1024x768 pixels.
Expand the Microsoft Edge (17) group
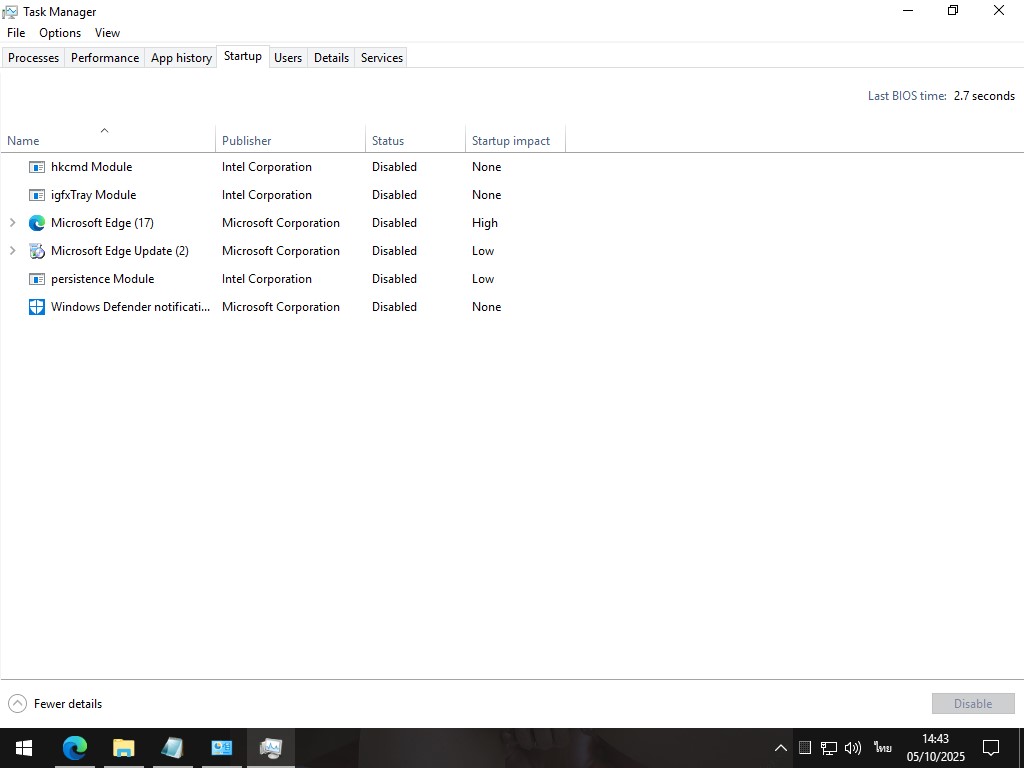coord(12,223)
